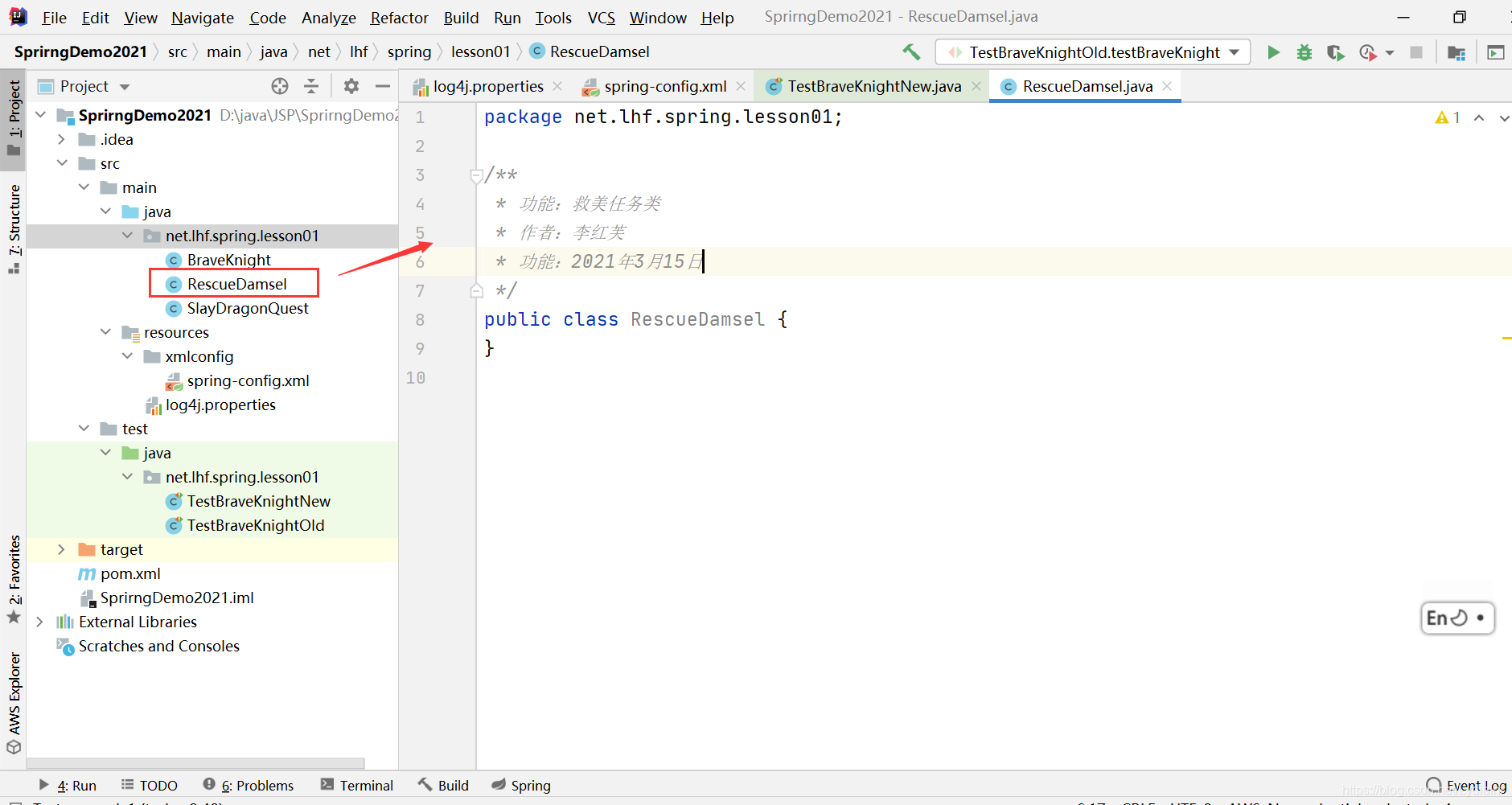Collapse the src folder
The image size is (1512, 805).
coord(62,163)
